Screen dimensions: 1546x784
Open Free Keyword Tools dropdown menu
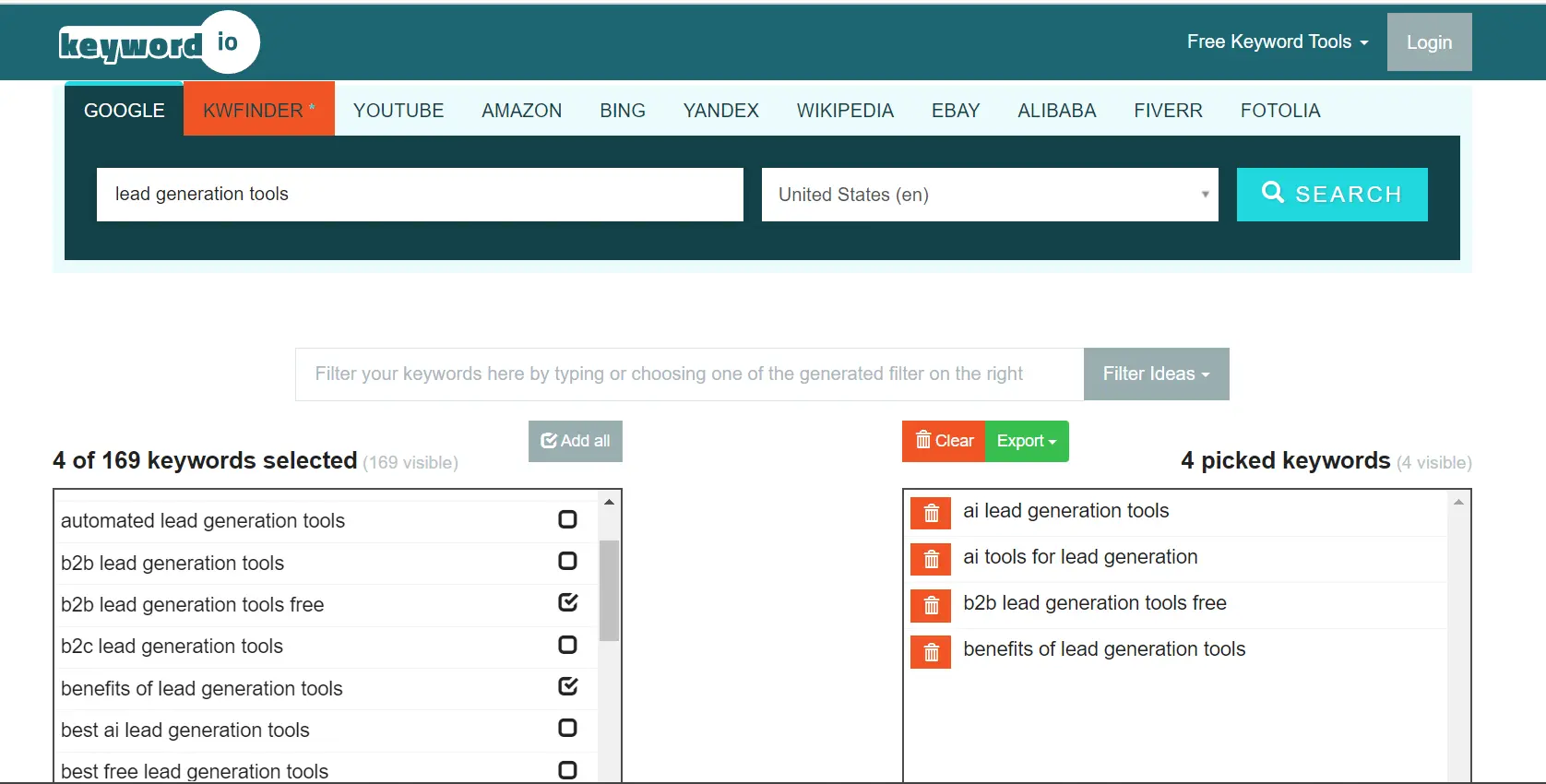coord(1278,42)
